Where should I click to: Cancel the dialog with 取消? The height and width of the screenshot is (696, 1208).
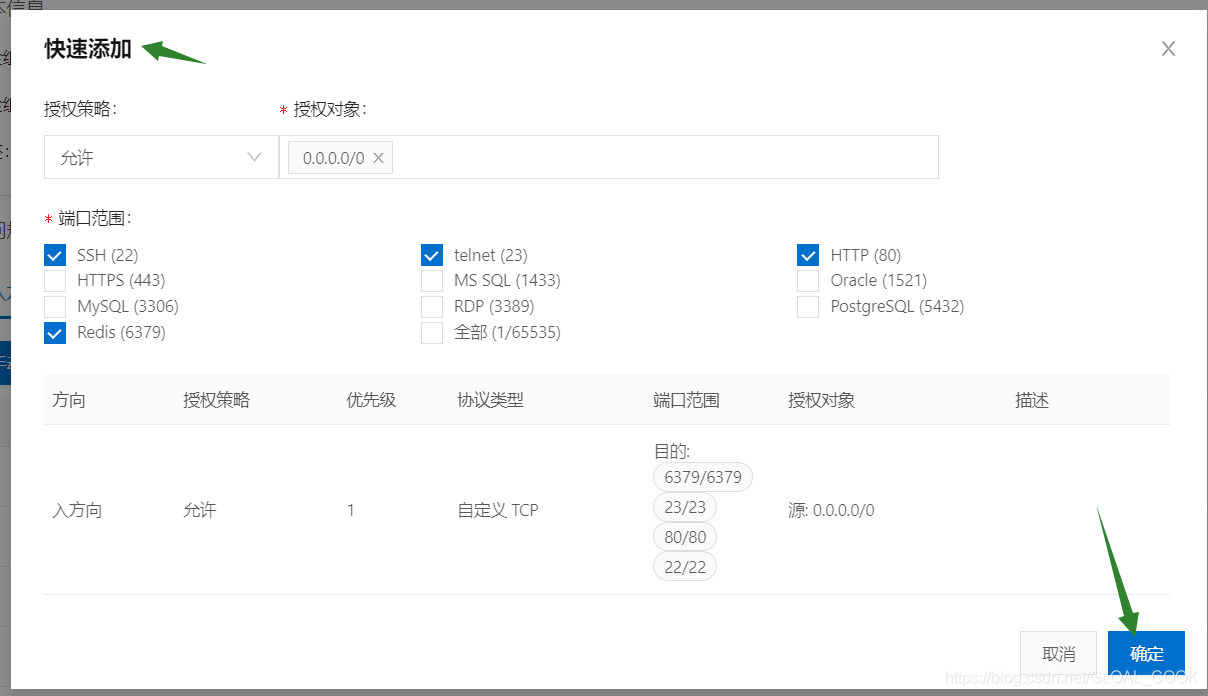click(x=1059, y=652)
